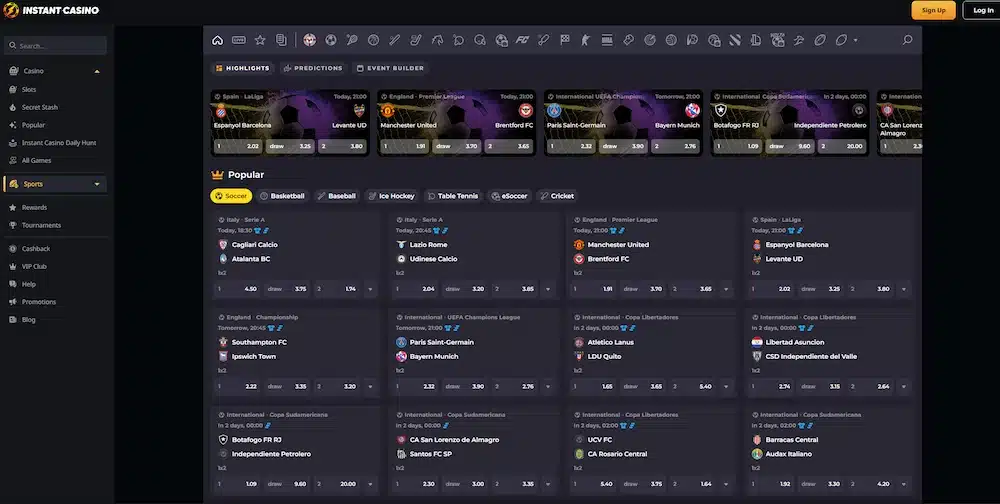The width and height of the screenshot is (1000, 504).
Task: Select the Basketball popular filter
Action: (282, 196)
